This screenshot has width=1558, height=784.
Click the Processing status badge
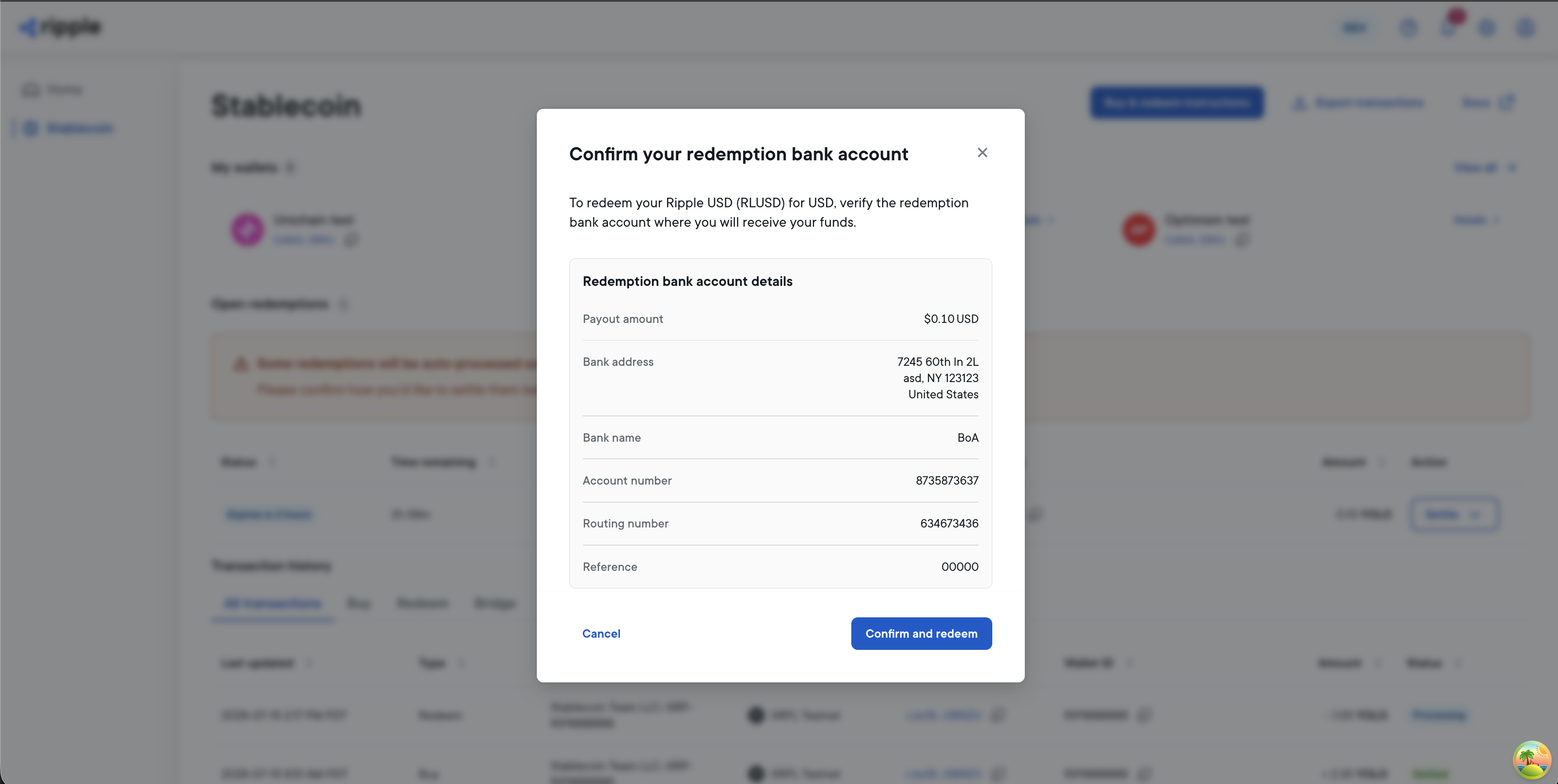1439,715
